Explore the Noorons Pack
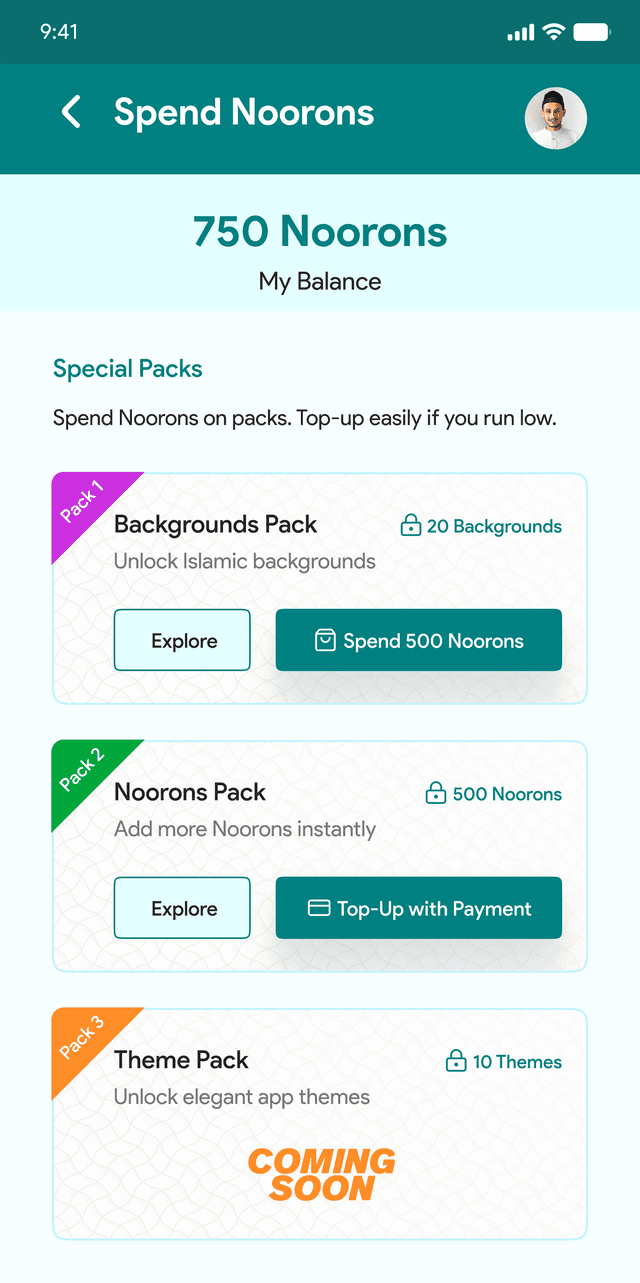Image resolution: width=640 pixels, height=1283 pixels. (182, 908)
